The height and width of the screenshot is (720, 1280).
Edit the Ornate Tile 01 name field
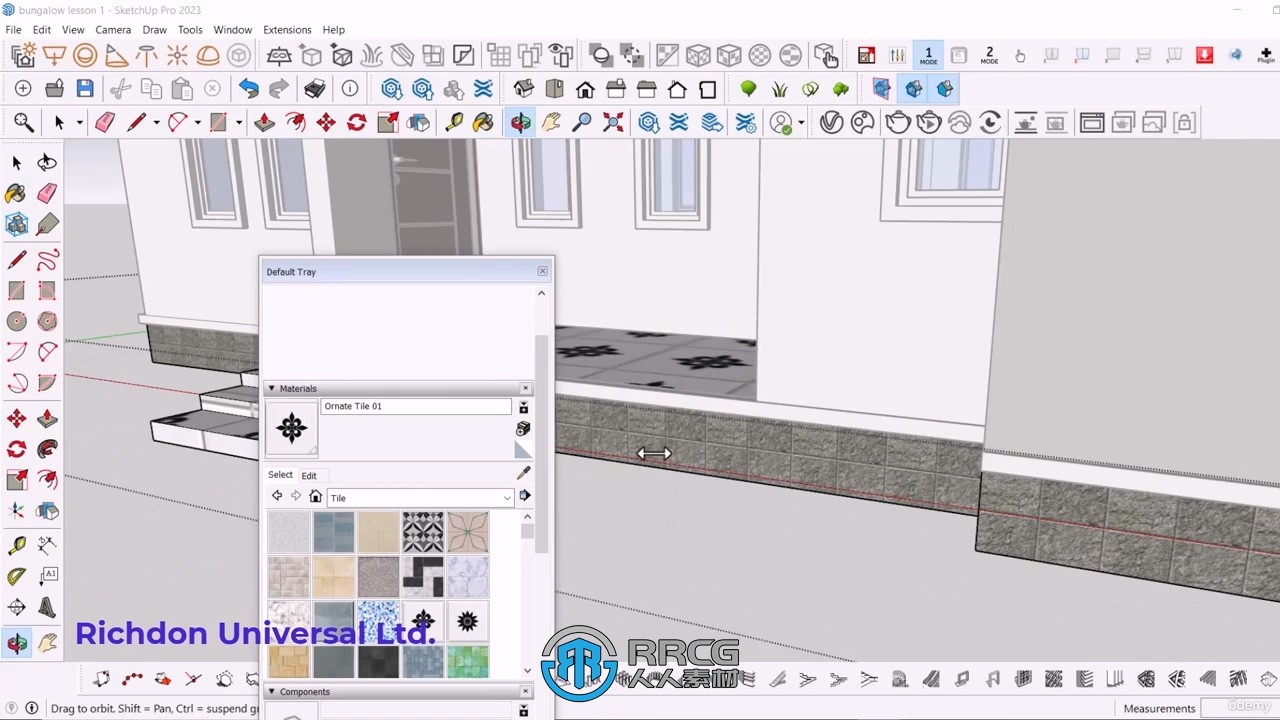(x=416, y=406)
